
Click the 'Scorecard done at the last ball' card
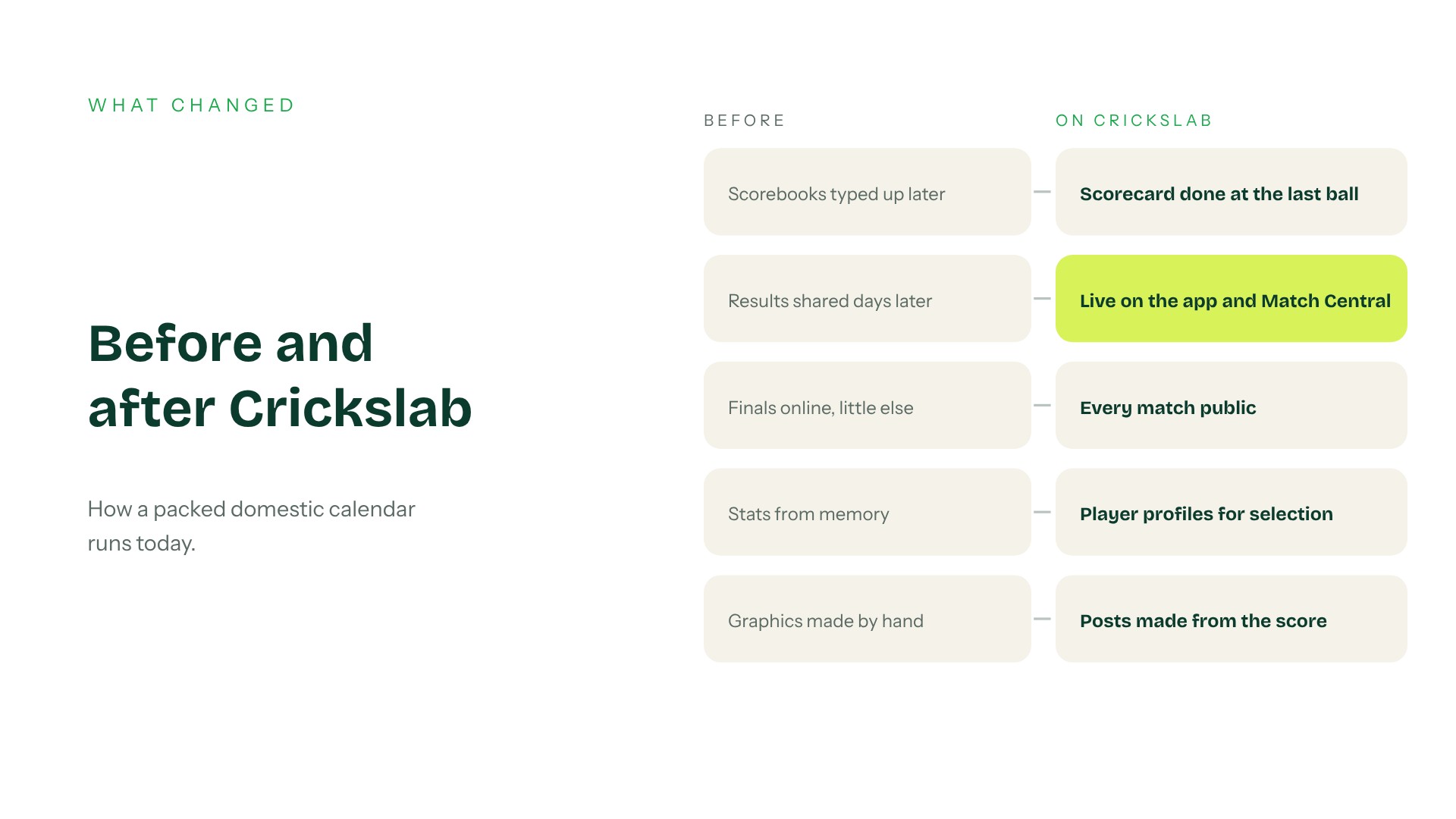tap(1231, 192)
